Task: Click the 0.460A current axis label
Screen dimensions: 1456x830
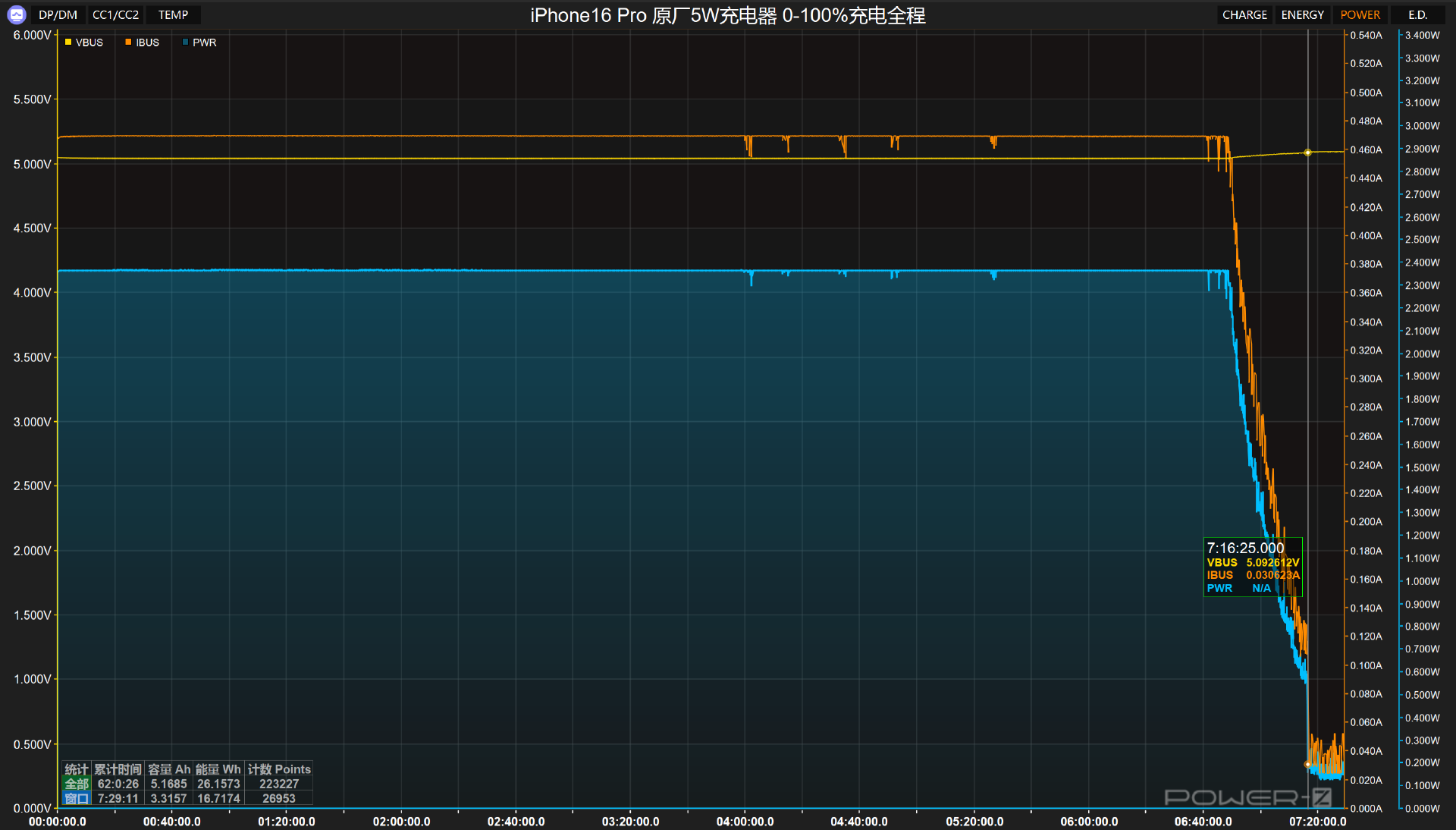Action: (x=1366, y=149)
